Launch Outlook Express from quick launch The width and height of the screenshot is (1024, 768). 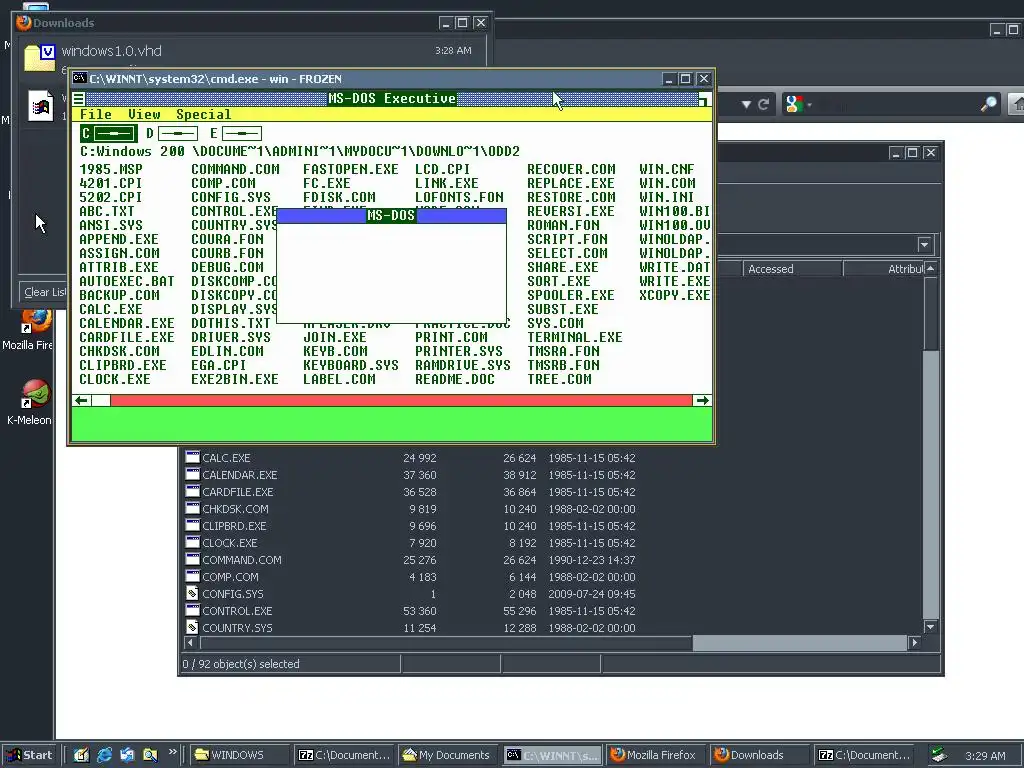127,755
